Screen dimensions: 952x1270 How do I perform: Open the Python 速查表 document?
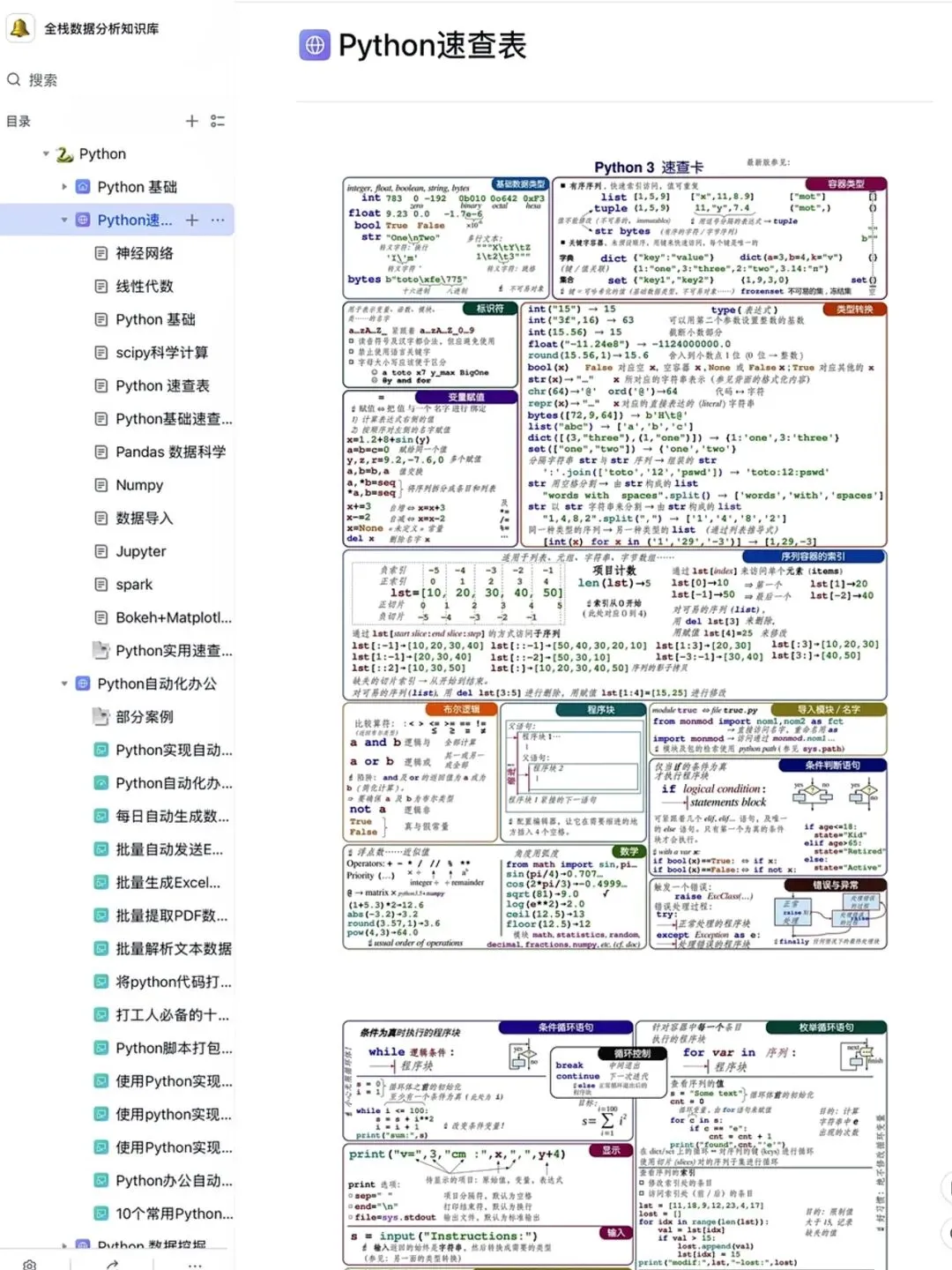coord(163,385)
